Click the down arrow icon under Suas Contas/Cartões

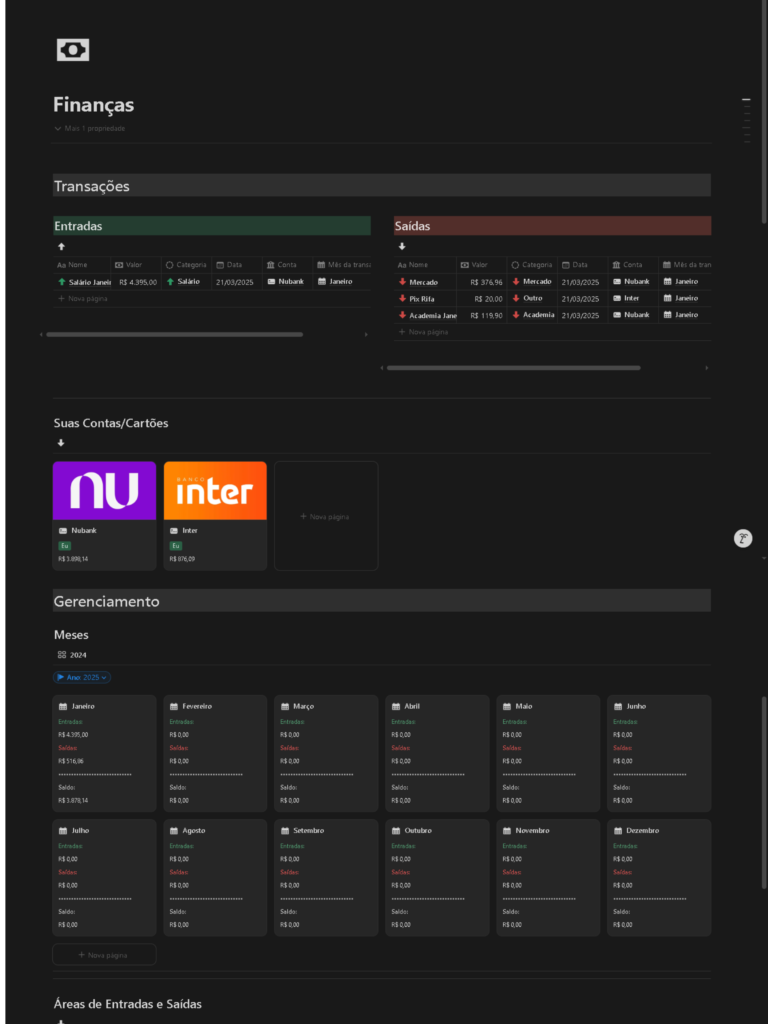click(61, 443)
